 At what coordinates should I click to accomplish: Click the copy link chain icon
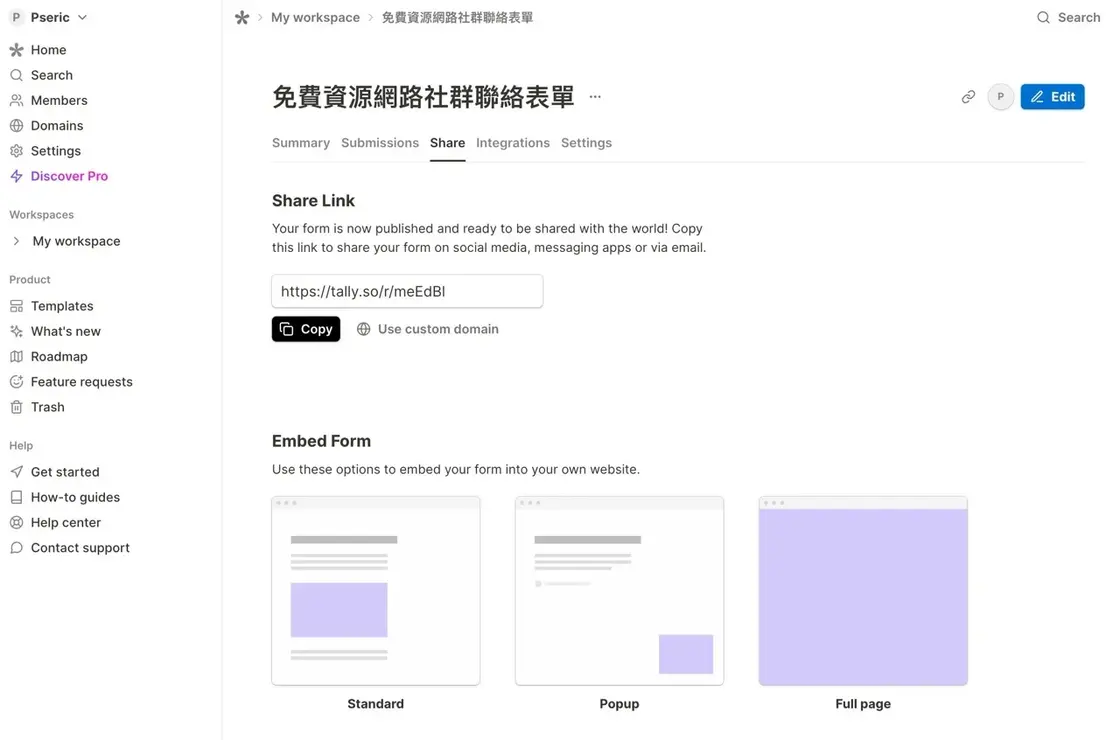[968, 96]
